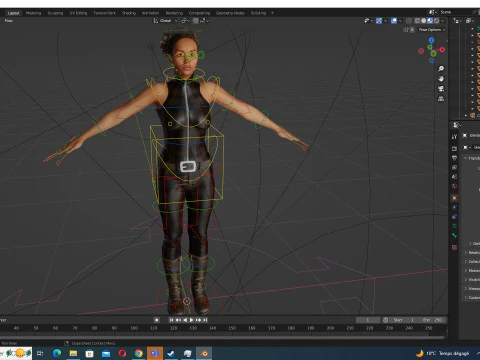
Task: Select solid viewport shading
Action: click(x=424, y=21)
